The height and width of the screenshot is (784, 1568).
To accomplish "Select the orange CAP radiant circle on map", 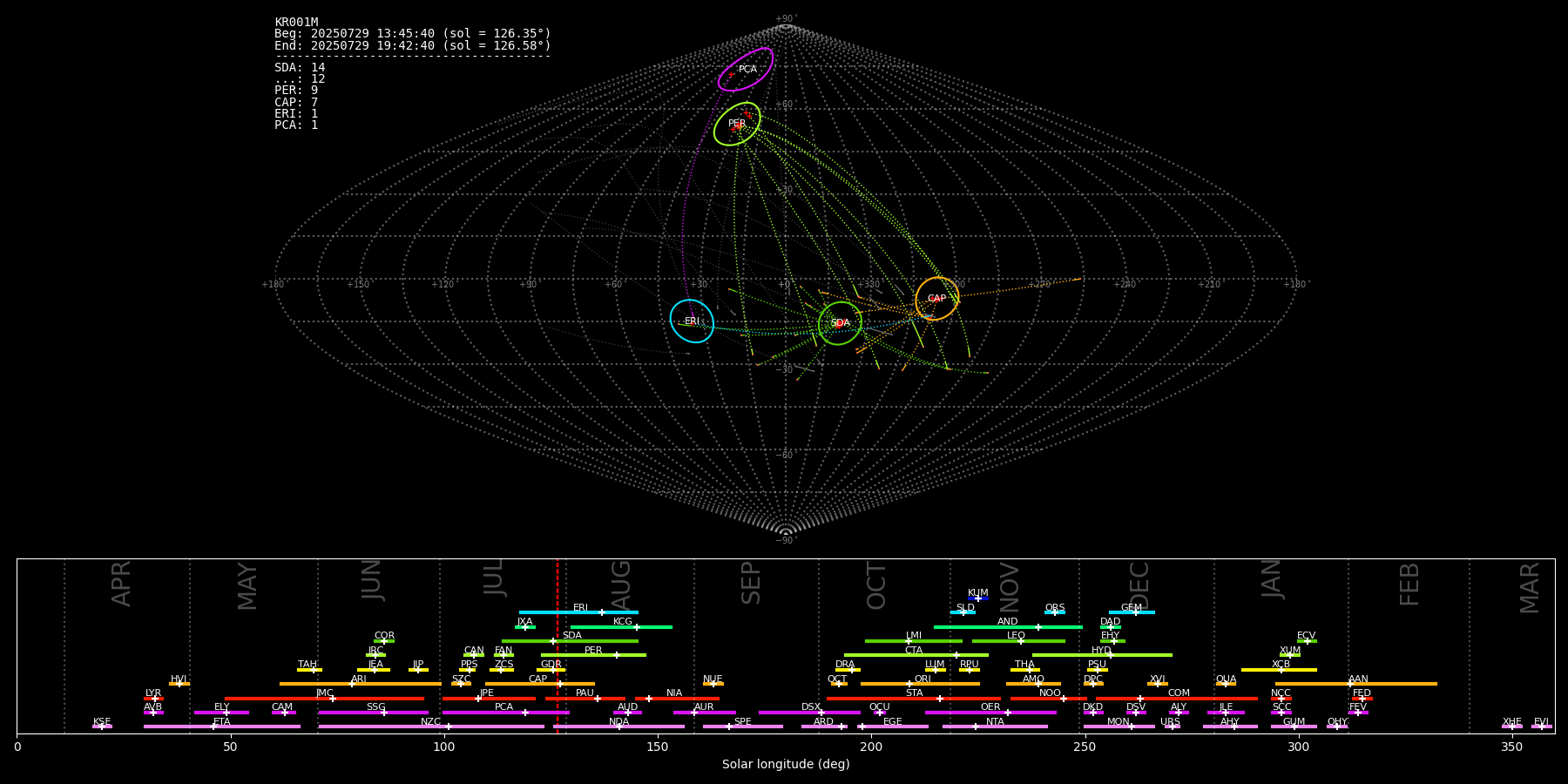I will tap(937, 299).
